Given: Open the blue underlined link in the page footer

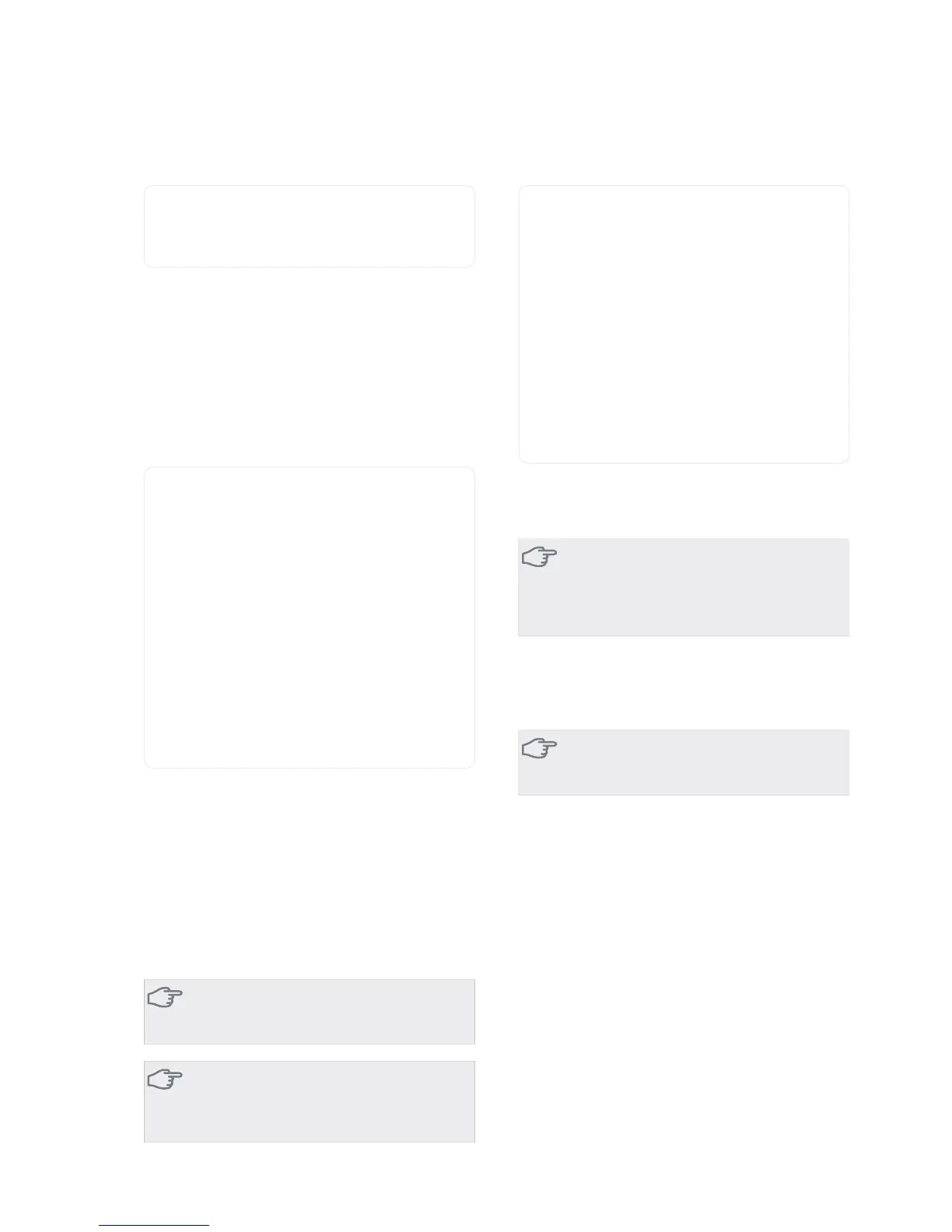Looking at the screenshot, I should (x=155, y=1225).
